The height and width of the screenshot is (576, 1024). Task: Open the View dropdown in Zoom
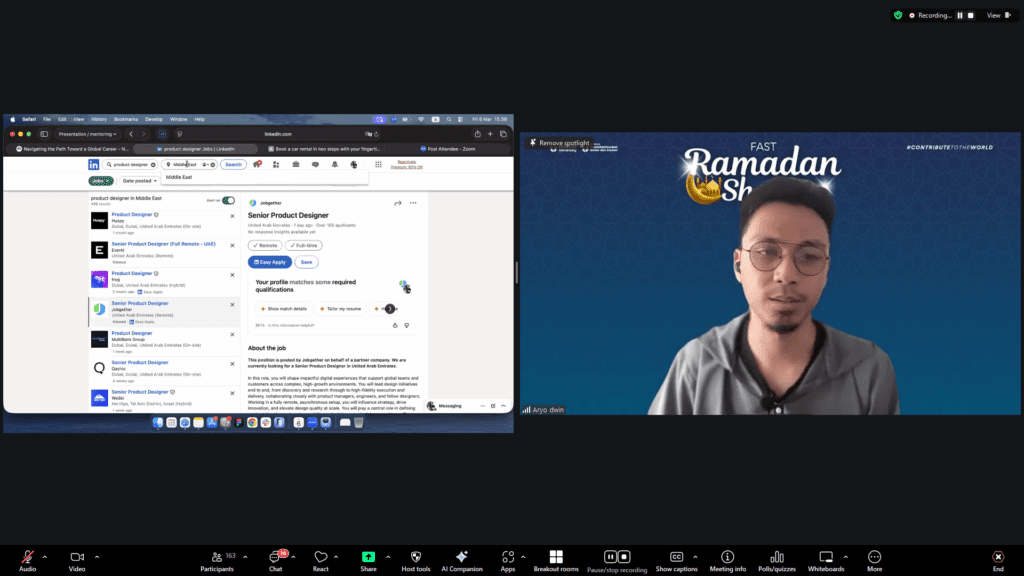[x=996, y=15]
